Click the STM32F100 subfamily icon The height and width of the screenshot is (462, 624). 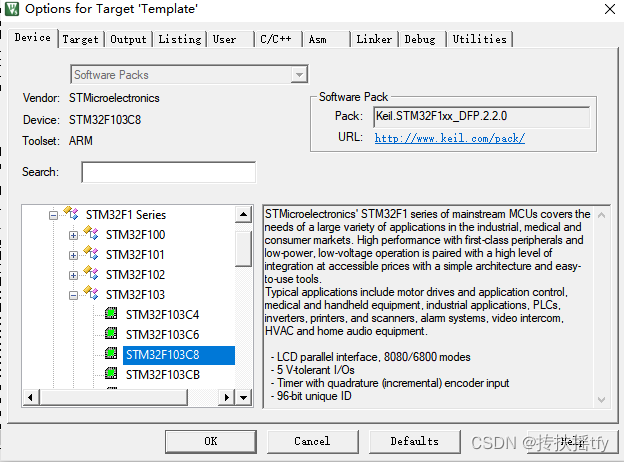(x=91, y=233)
